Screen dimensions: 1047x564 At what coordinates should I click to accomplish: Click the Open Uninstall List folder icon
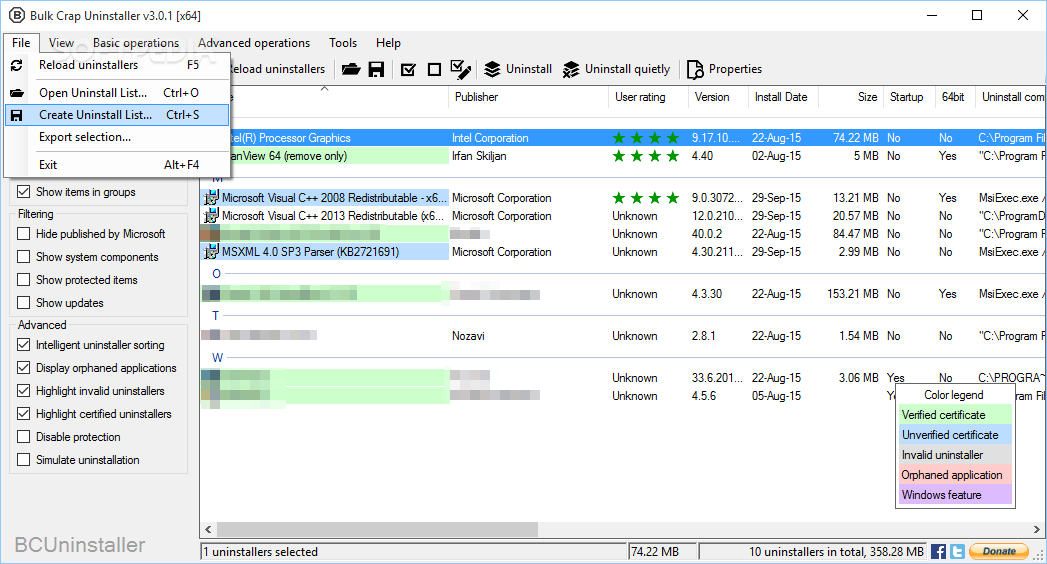pyautogui.click(x=17, y=93)
